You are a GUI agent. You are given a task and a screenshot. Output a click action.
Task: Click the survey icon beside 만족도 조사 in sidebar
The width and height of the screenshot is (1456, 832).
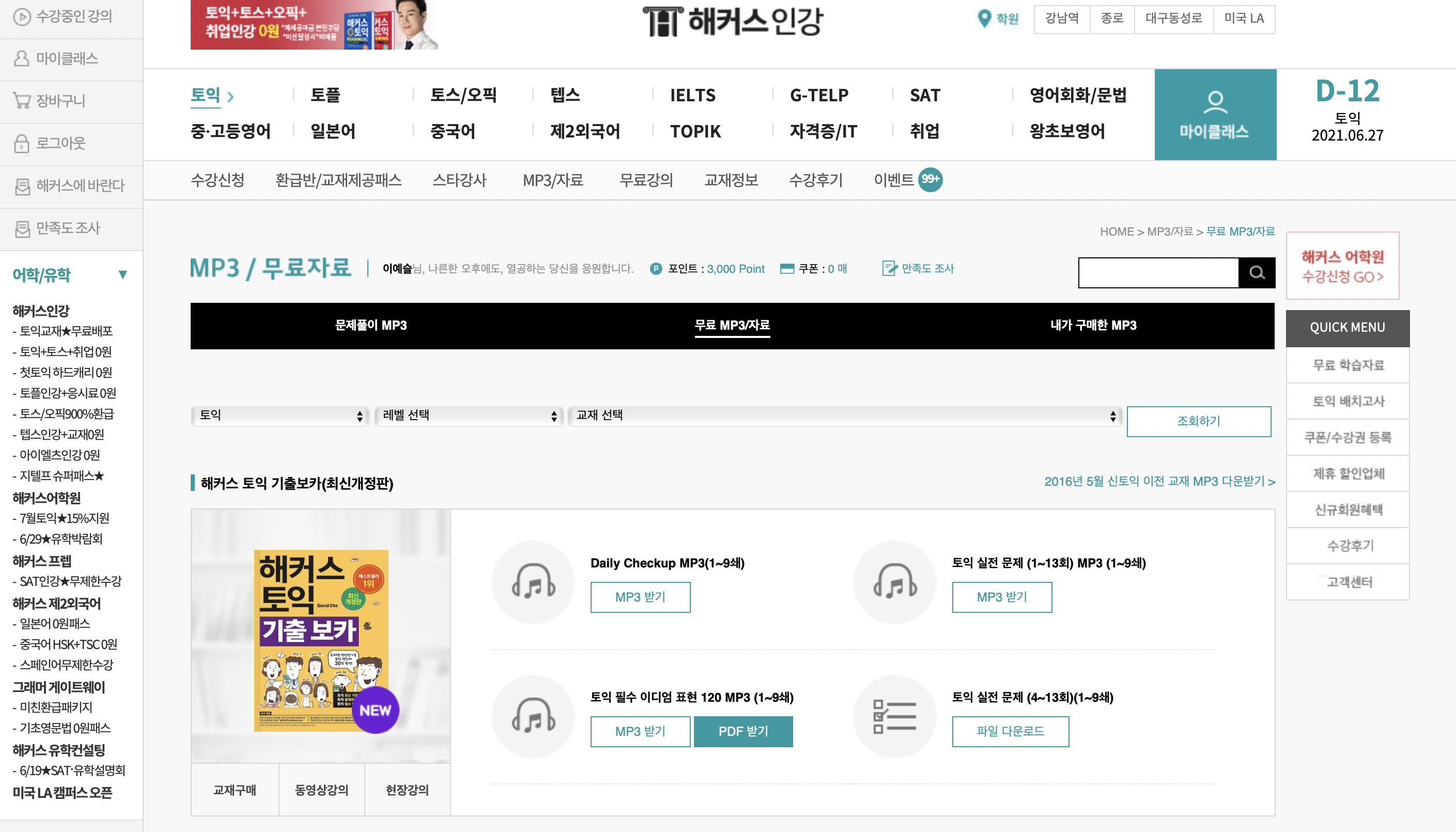pos(22,228)
